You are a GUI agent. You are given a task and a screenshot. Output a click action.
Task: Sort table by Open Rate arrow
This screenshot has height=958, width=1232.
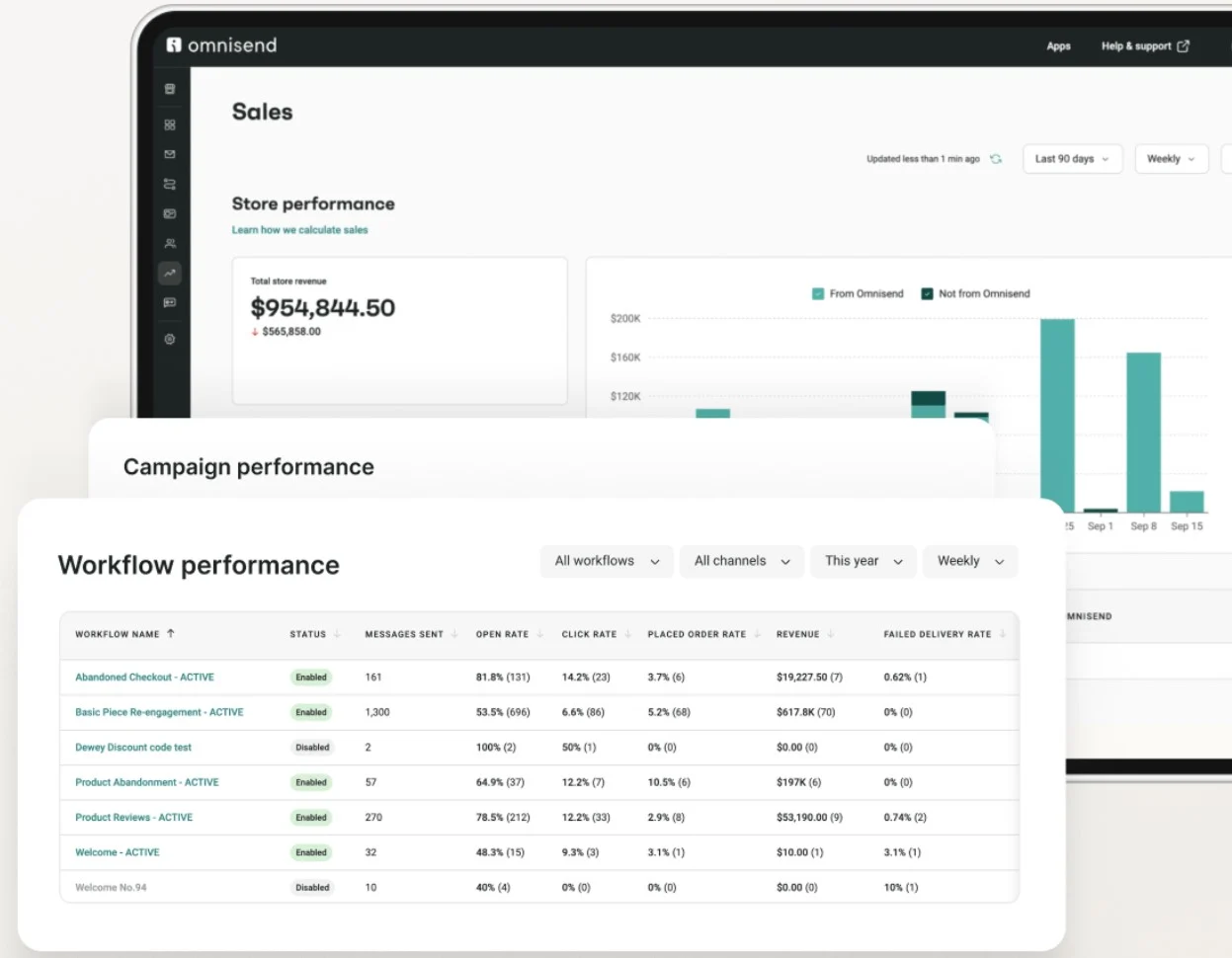[x=539, y=634]
